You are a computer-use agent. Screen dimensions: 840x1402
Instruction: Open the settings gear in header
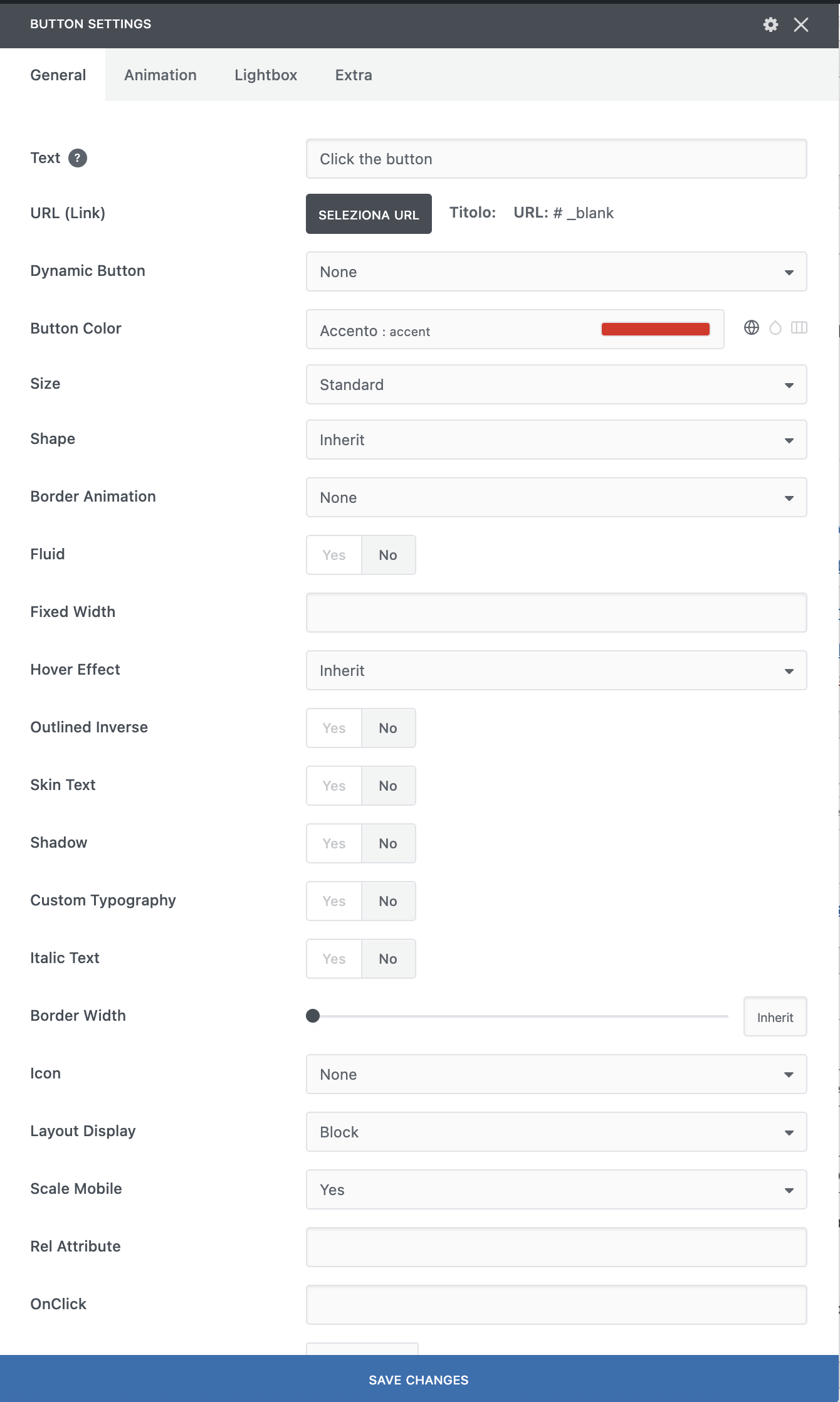tap(770, 24)
